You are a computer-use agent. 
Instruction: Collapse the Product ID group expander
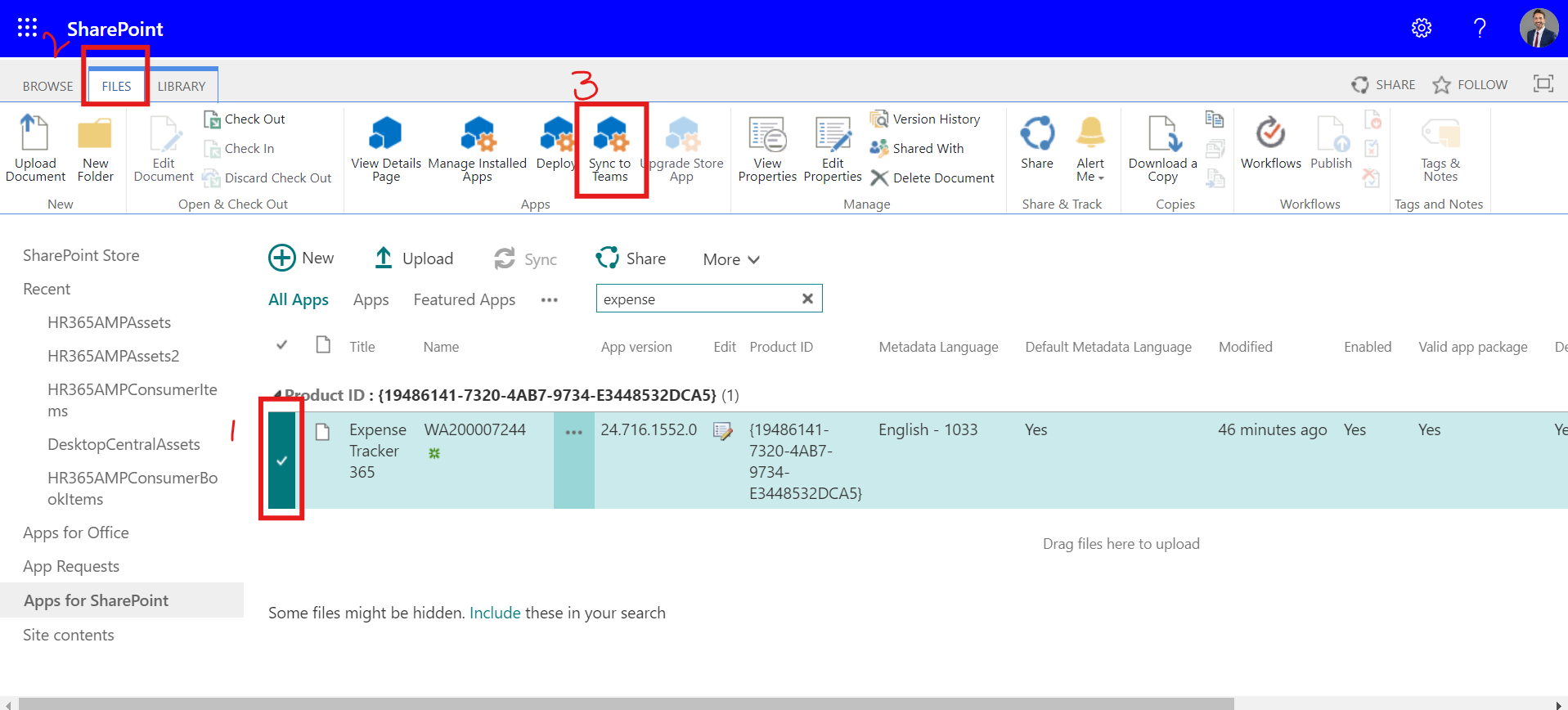tap(277, 395)
